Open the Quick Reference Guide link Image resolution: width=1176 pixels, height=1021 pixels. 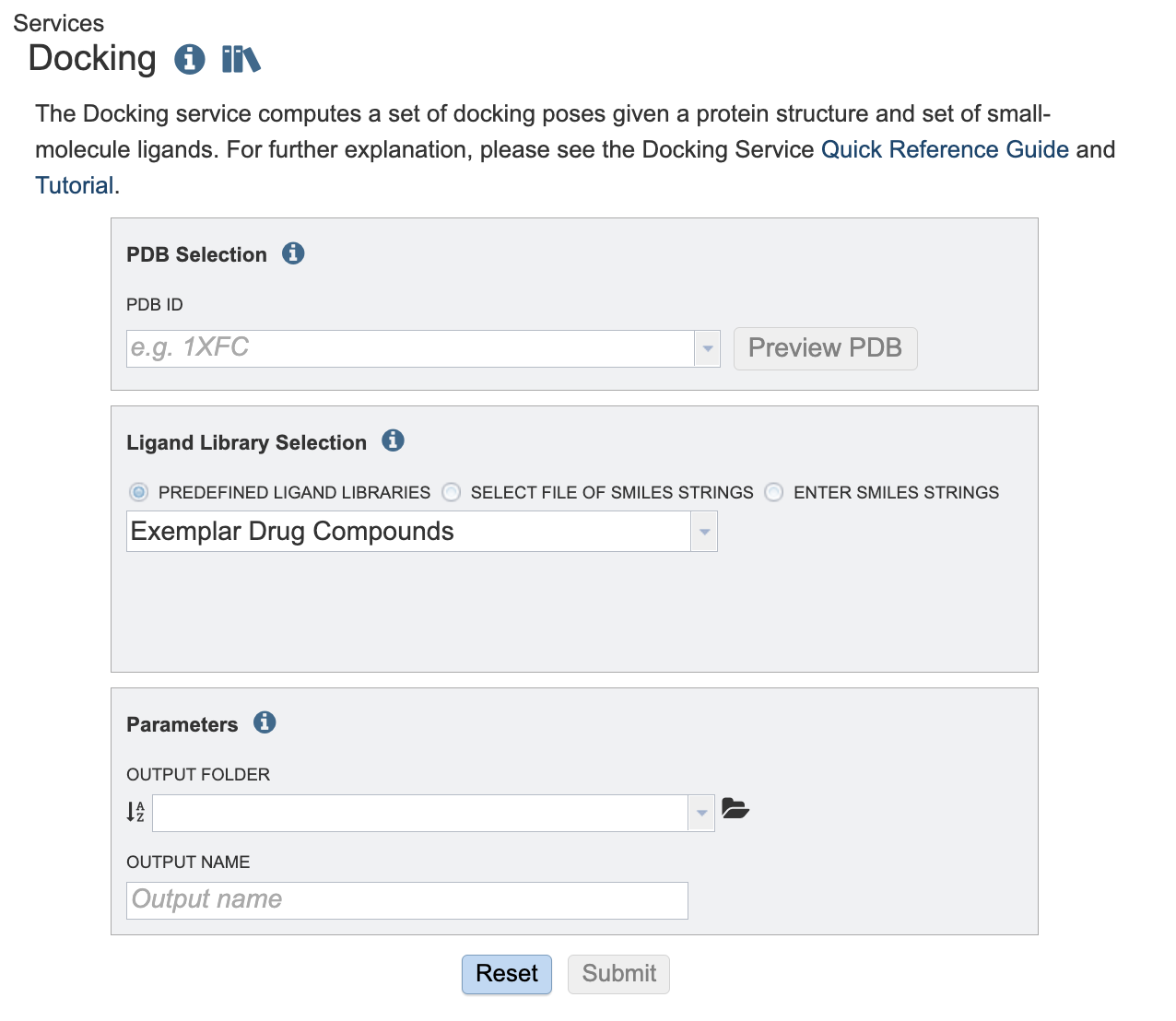coord(945,149)
